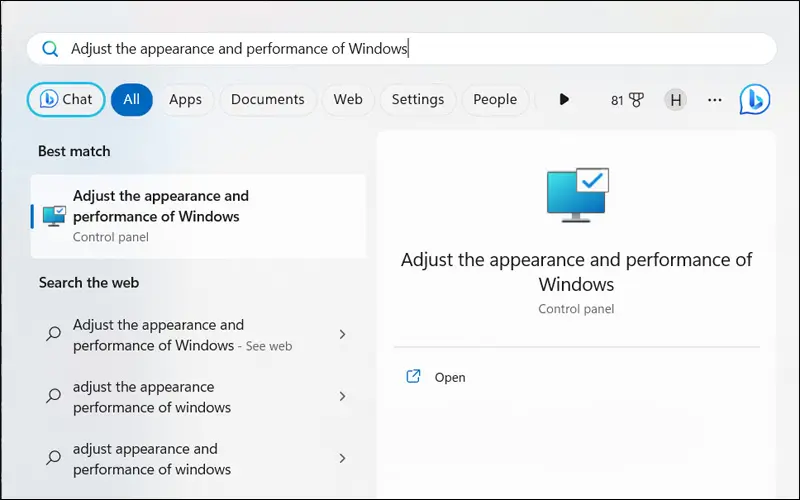Open the best match Control panel result
Viewport: 800px width, 500px height.
coord(198,216)
